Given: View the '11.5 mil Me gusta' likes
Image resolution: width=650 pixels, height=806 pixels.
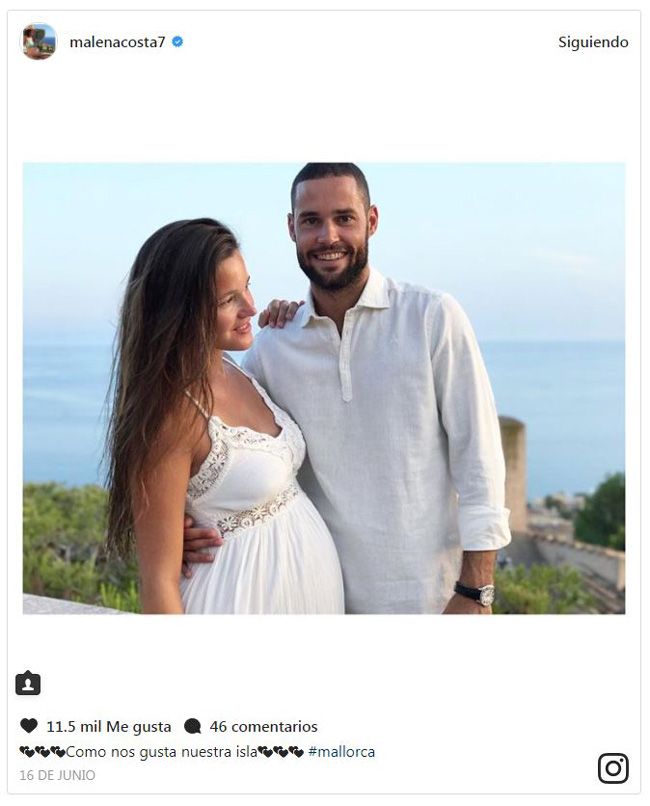Looking at the screenshot, I should [x=108, y=726].
